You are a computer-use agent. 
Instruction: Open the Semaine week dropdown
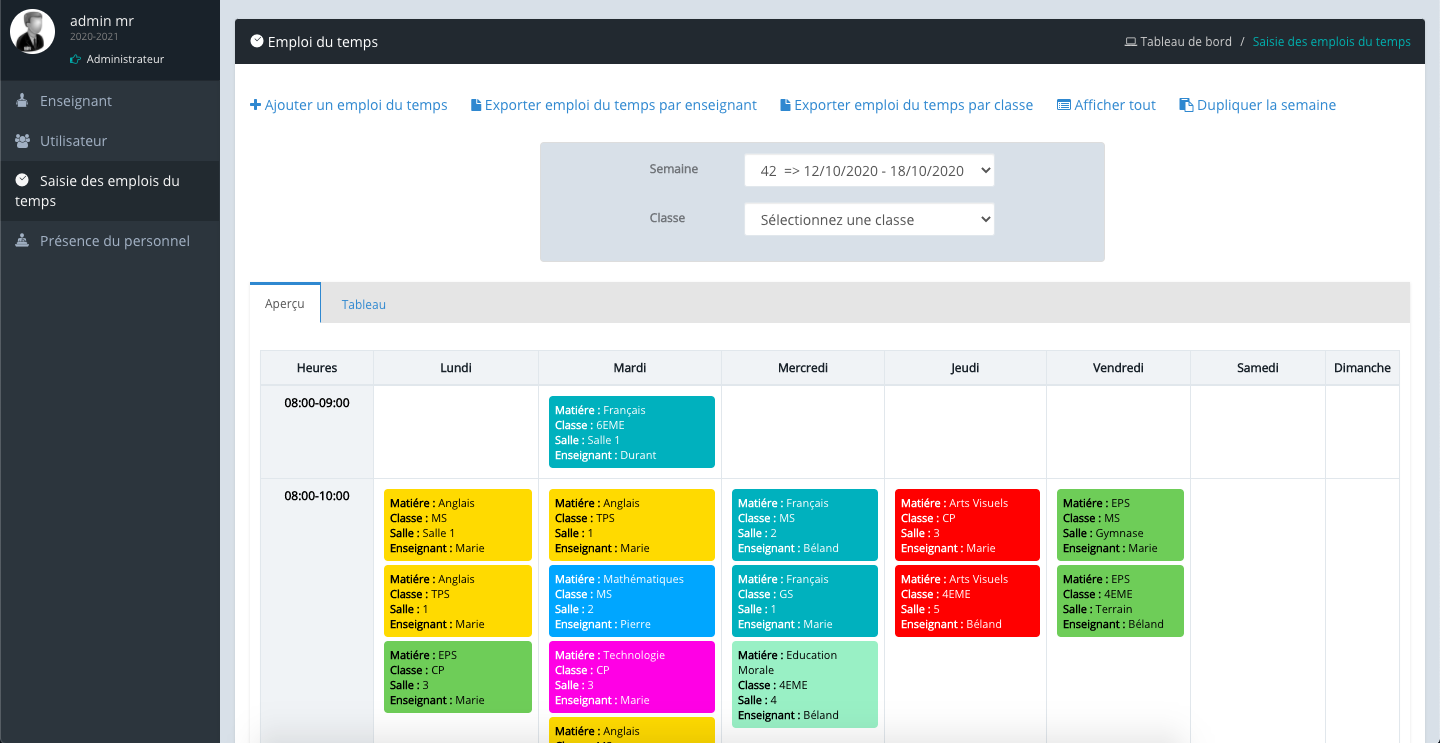[x=869, y=170]
